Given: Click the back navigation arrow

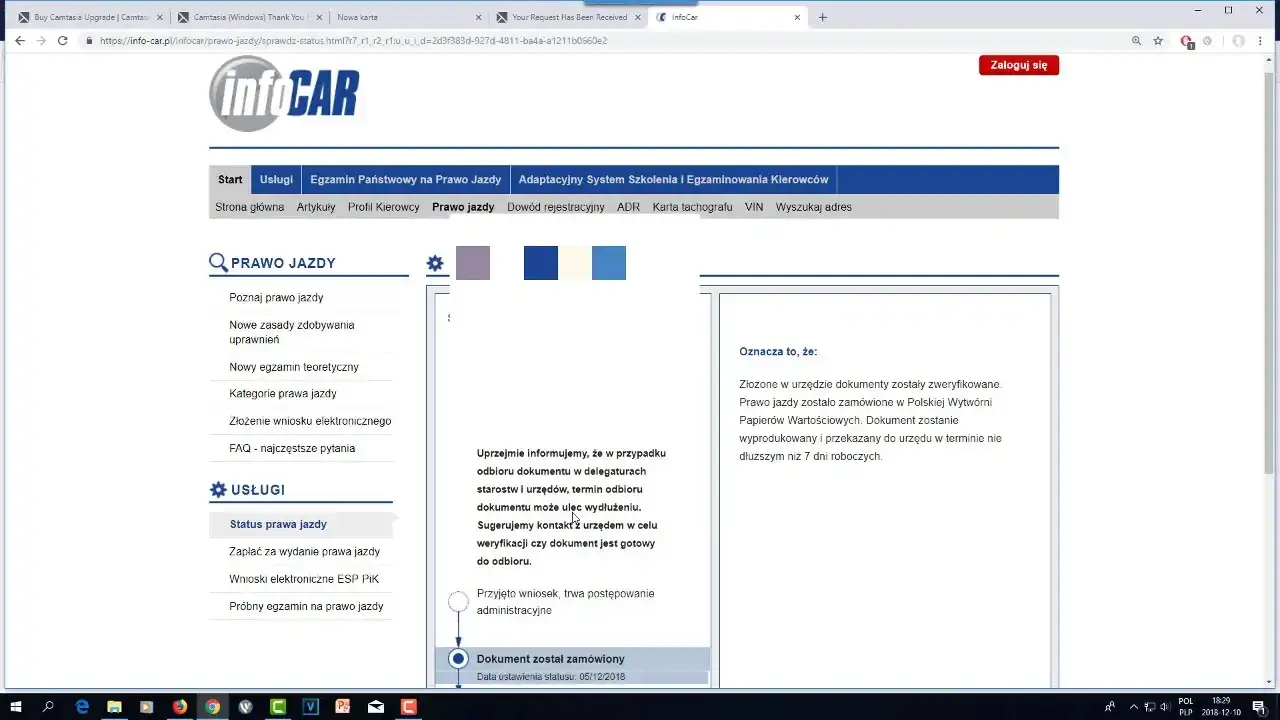Looking at the screenshot, I should pyautogui.click(x=19, y=40).
